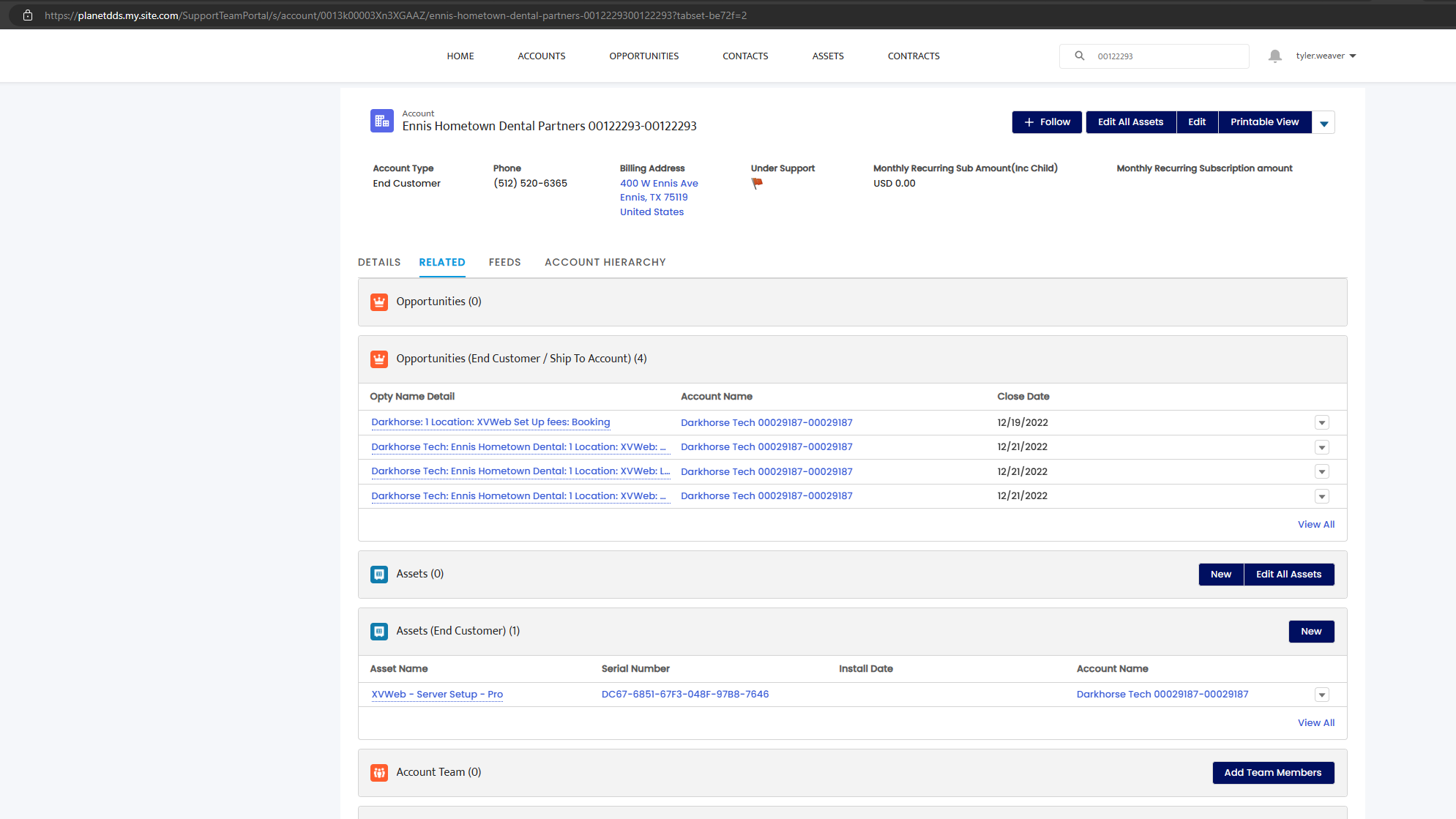1456x819 pixels.
Task: Click View All under End Customer Opportunities
Action: point(1316,525)
